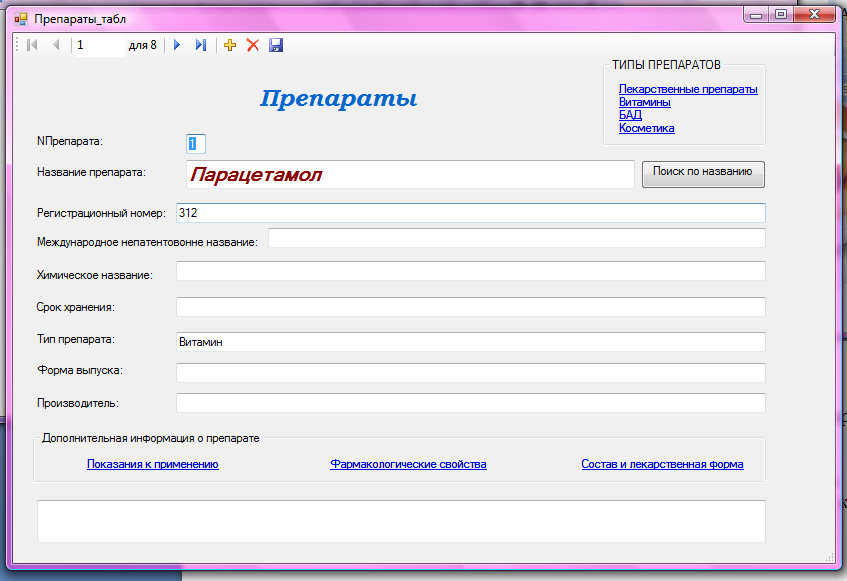Screen dimensions: 847x581
Task: Delete current record with red X
Action: [253, 45]
